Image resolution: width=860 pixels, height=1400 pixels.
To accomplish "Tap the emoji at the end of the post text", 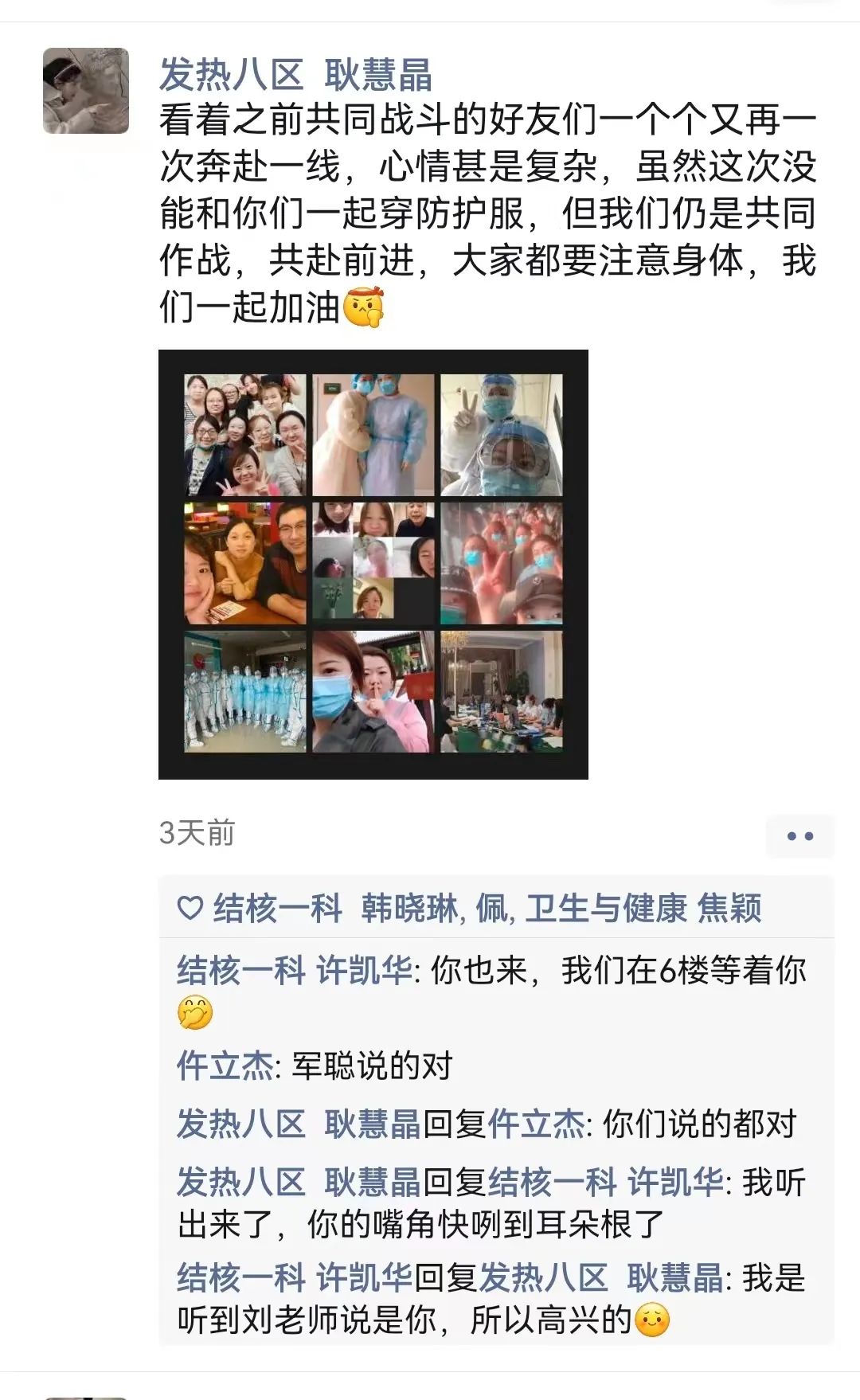I will point(363,307).
